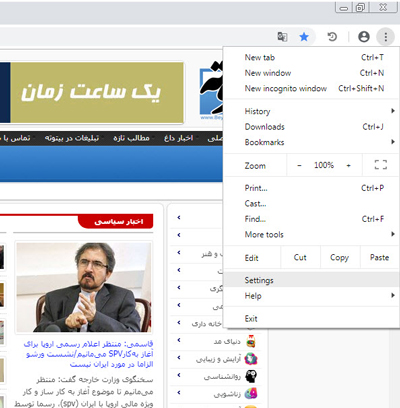Image resolution: width=400 pixels, height=408 pixels.
Task: Click the آرایش و زیبایی category link
Action: pyautogui.click(x=218, y=359)
